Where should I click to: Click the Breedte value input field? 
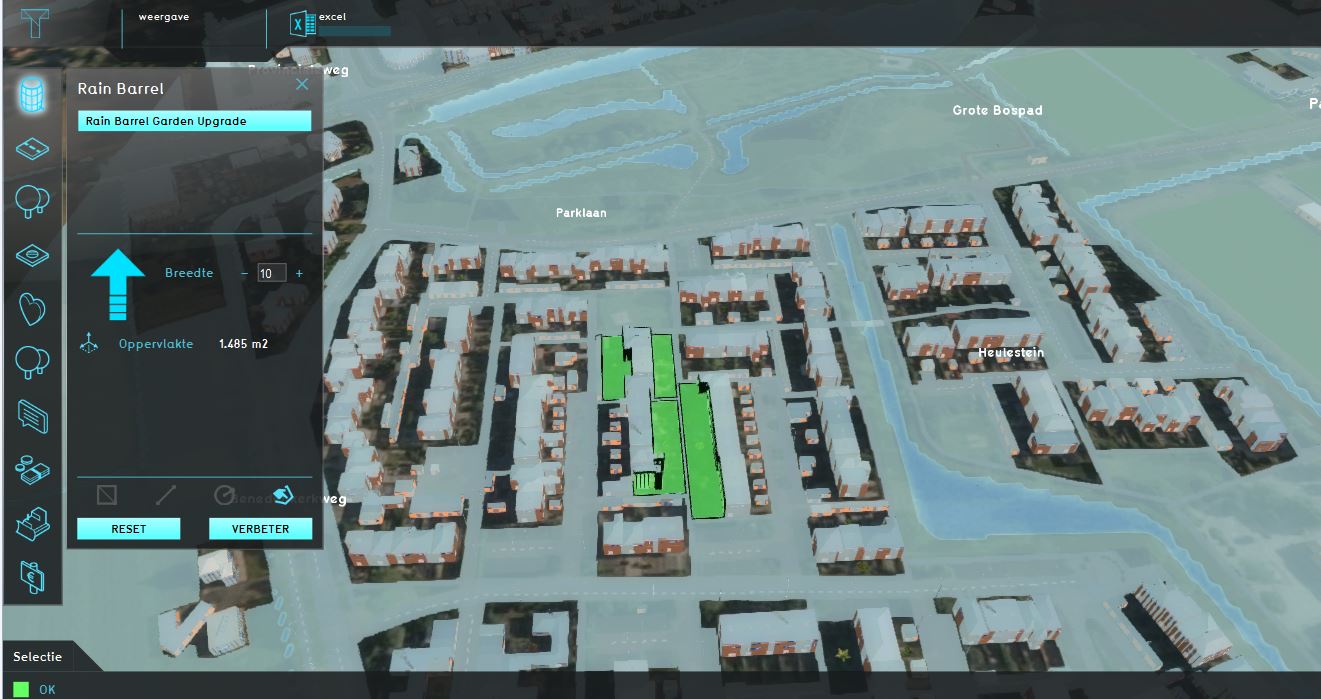(271, 273)
